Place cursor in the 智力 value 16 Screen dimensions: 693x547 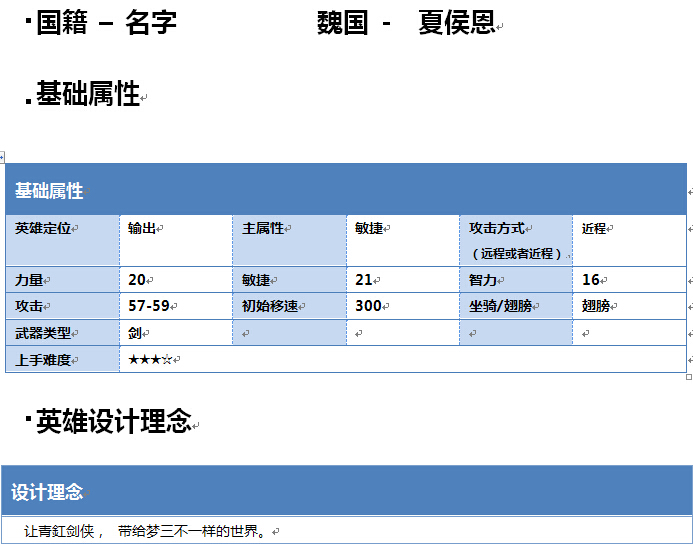coord(591,280)
